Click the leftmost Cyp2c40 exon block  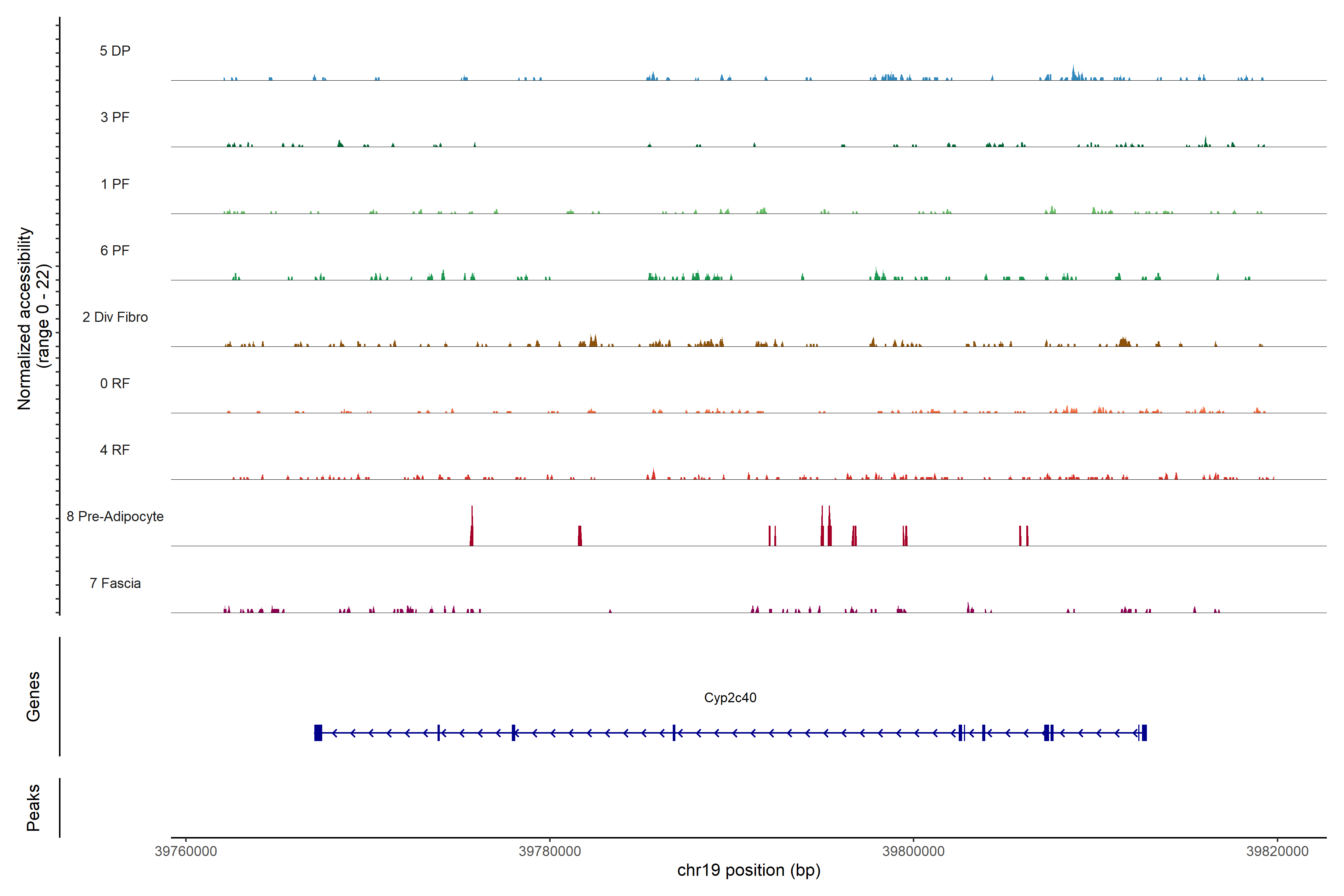pyautogui.click(x=318, y=732)
